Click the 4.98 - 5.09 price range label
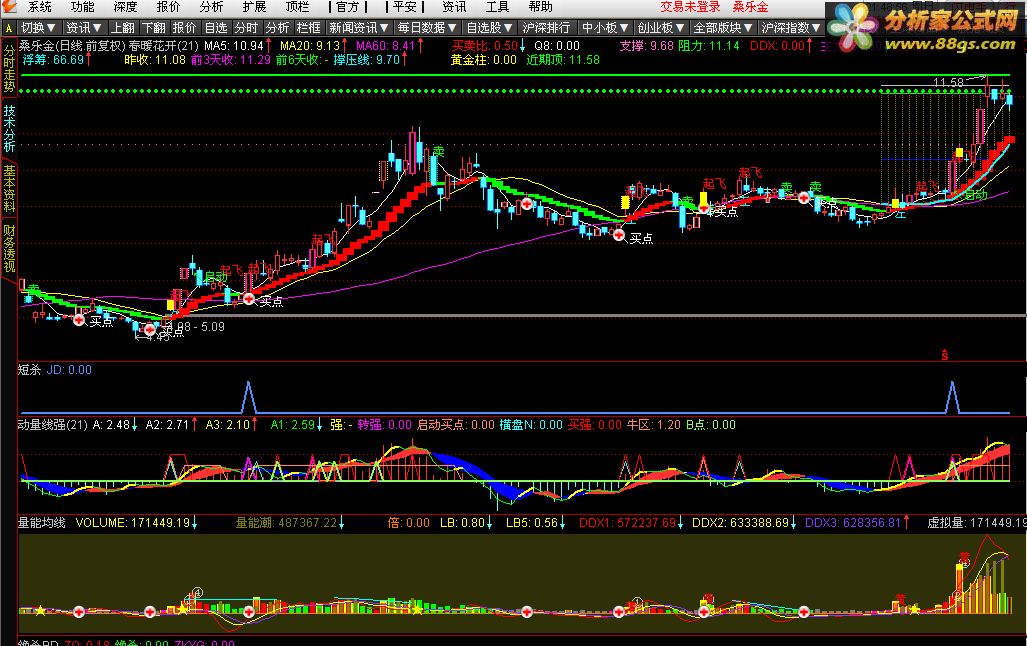 tap(196, 326)
